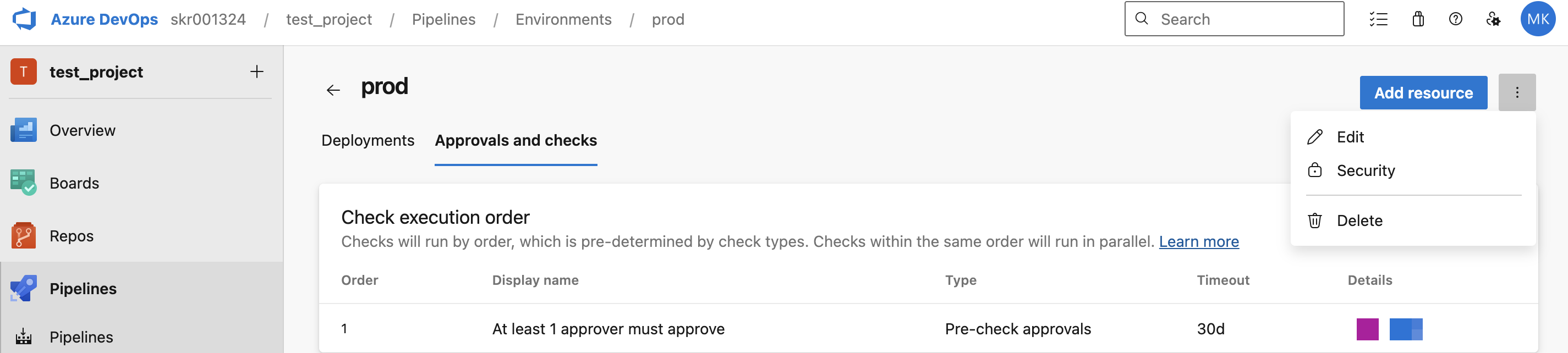Select Delete from the environment menu
The image size is (1568, 353).
click(x=1359, y=220)
